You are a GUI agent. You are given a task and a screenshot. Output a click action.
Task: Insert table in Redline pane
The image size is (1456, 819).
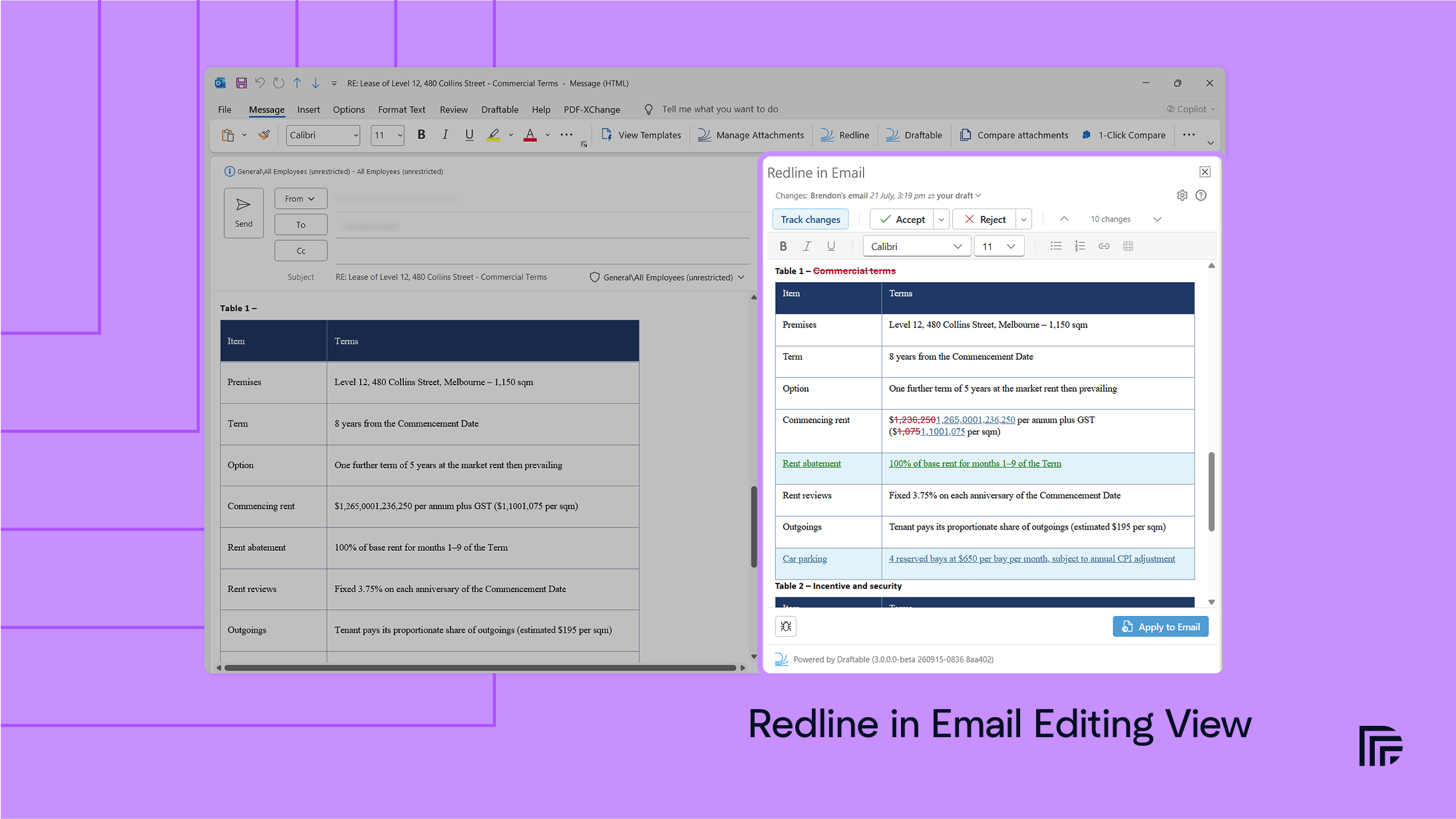[1128, 246]
